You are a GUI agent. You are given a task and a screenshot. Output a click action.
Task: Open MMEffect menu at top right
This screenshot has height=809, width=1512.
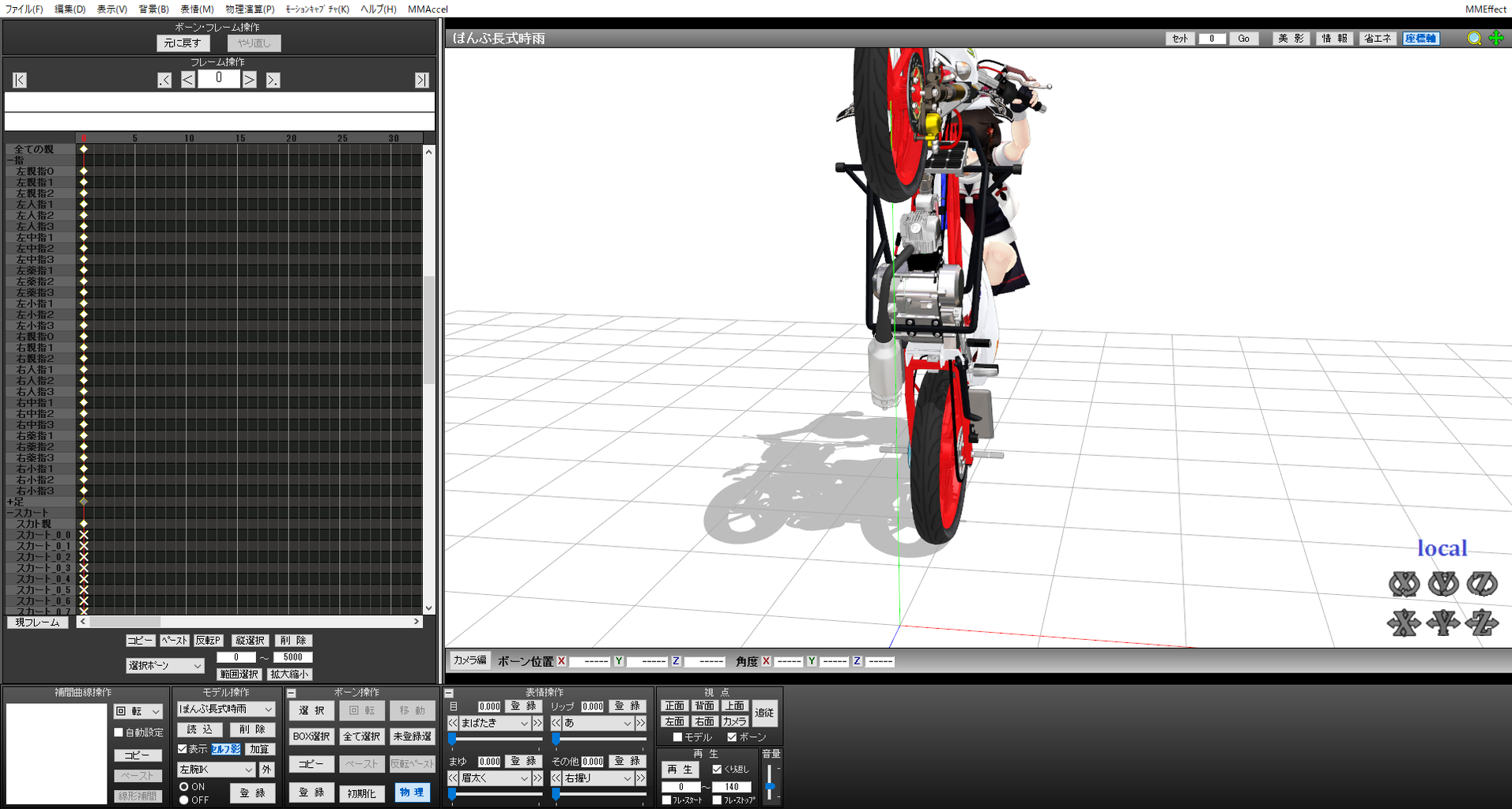1485,9
